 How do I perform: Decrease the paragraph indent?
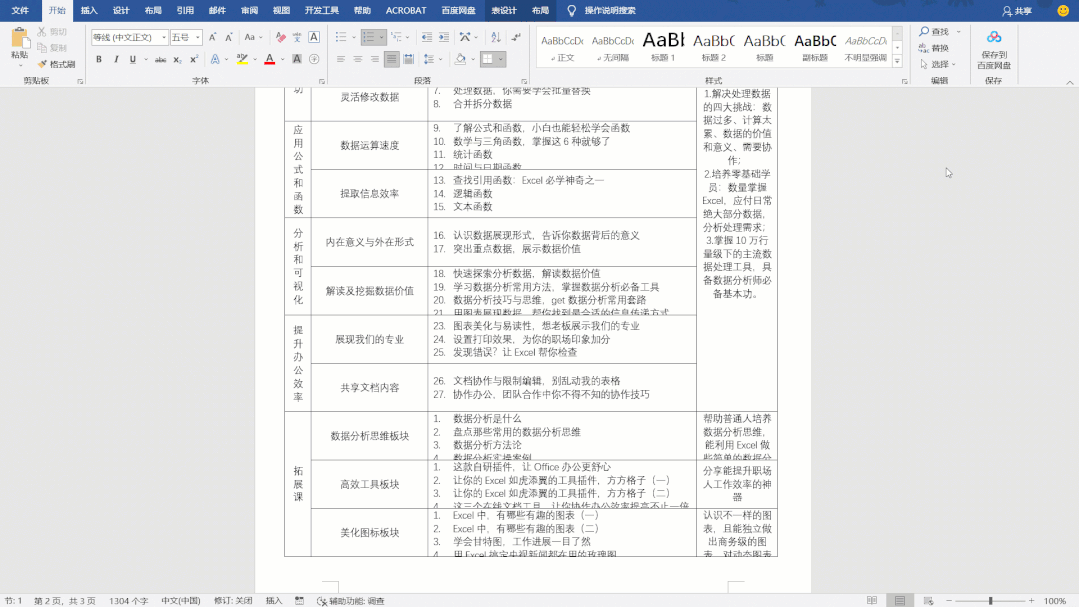[x=427, y=37]
